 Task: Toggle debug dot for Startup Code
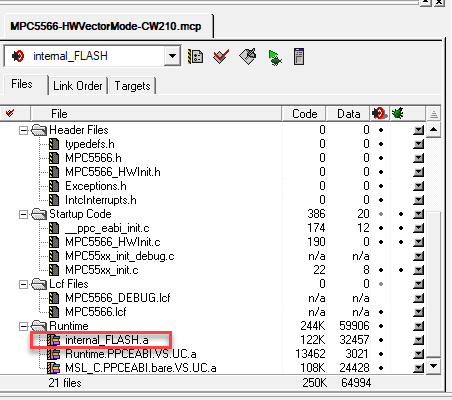[401, 214]
